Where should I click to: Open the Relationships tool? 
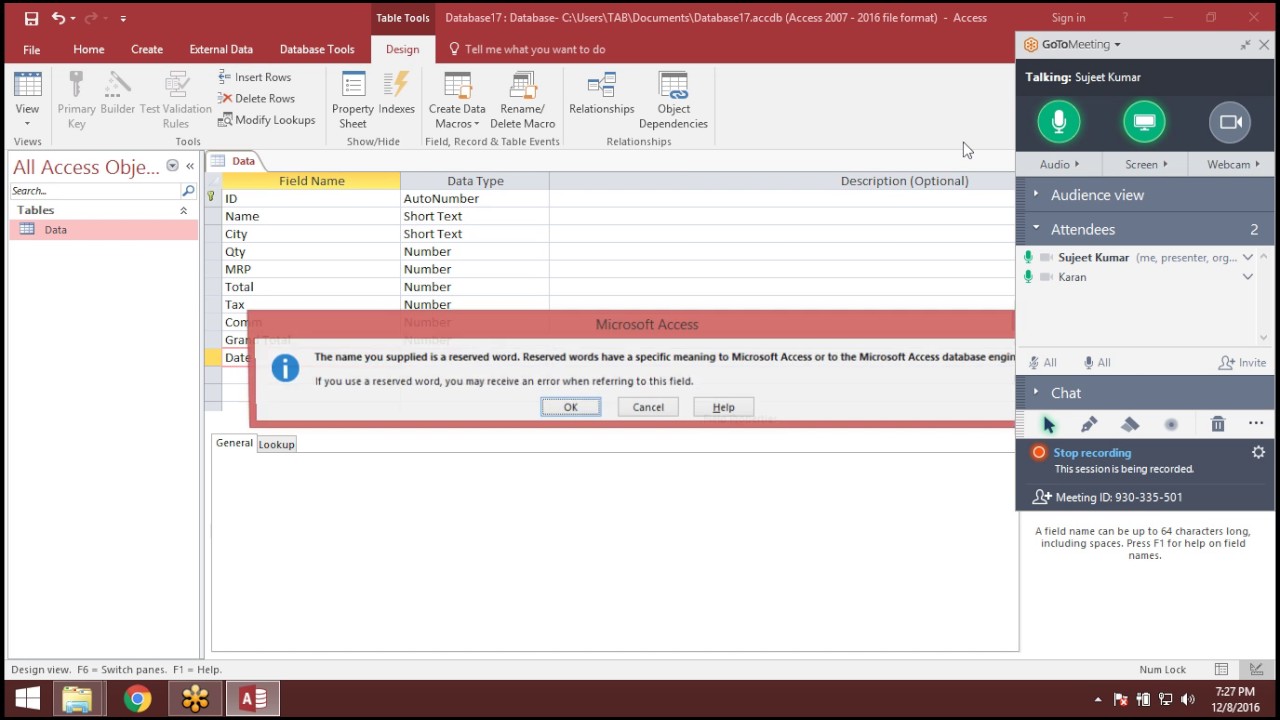click(x=602, y=93)
